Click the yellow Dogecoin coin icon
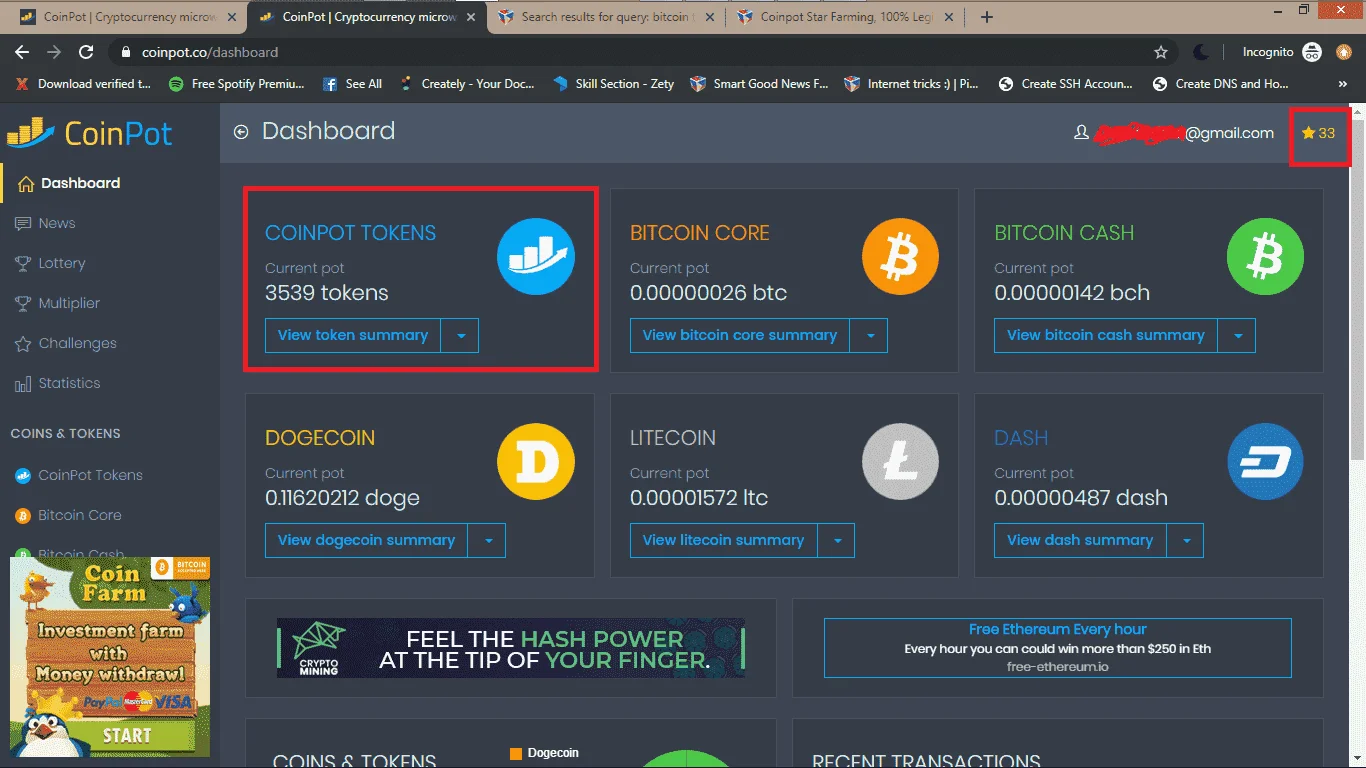This screenshot has height=768, width=1366. pos(536,461)
